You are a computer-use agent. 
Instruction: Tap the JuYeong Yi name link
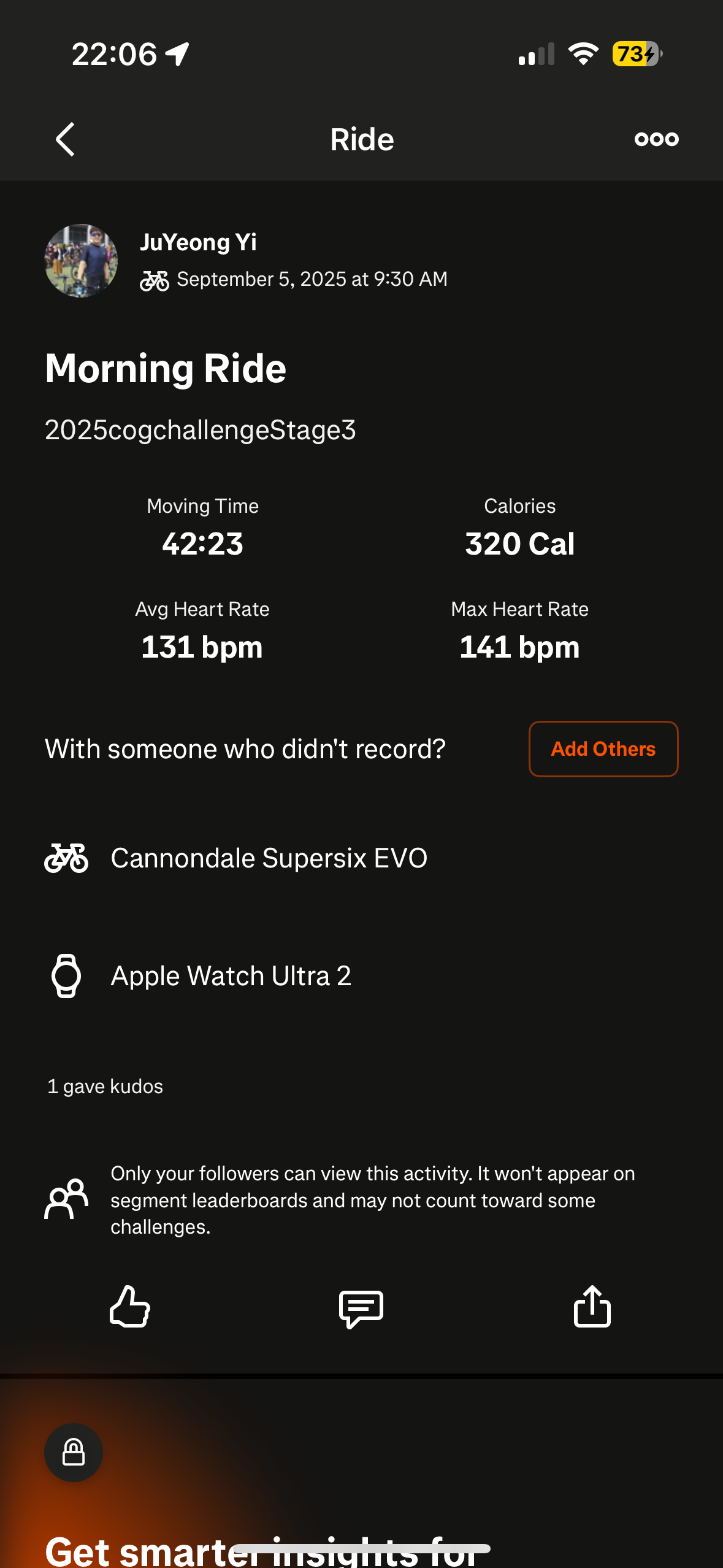(x=198, y=242)
